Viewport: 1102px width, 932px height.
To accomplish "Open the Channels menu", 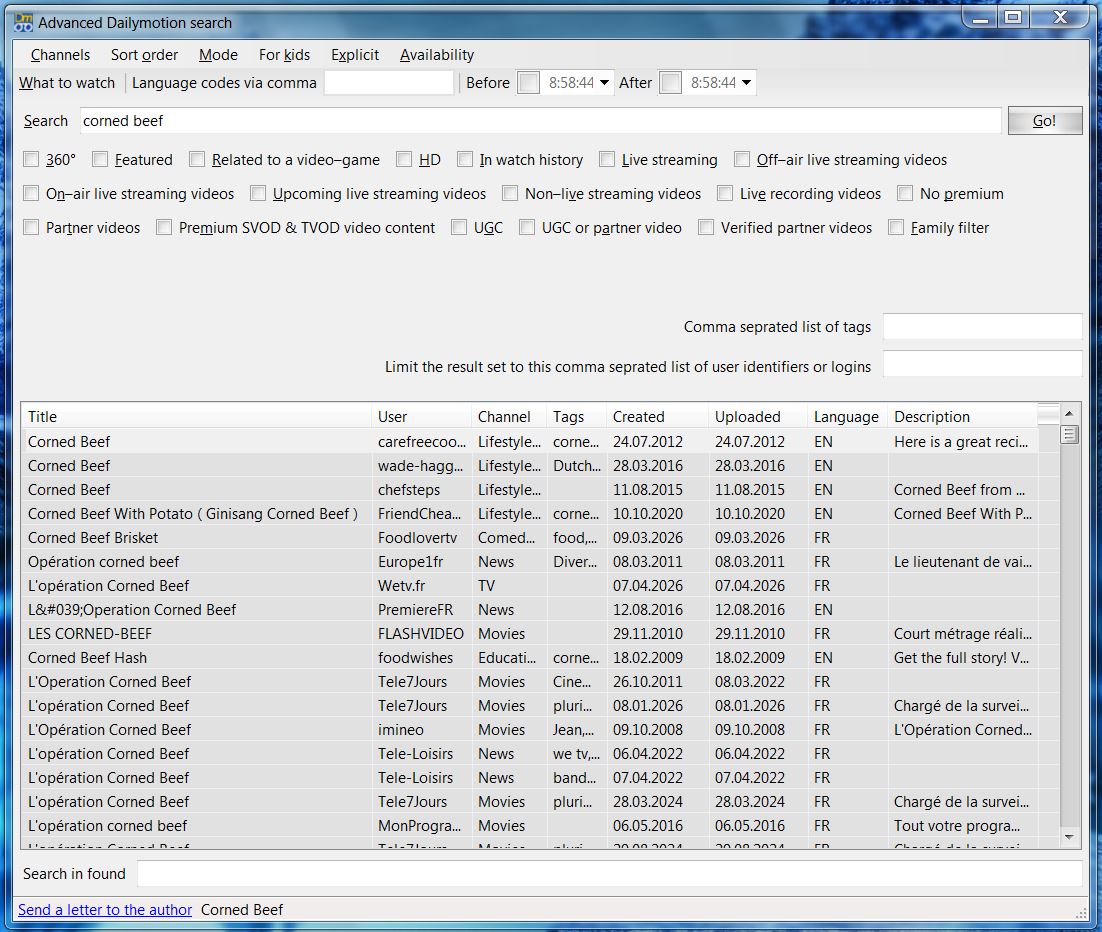I will coord(60,55).
